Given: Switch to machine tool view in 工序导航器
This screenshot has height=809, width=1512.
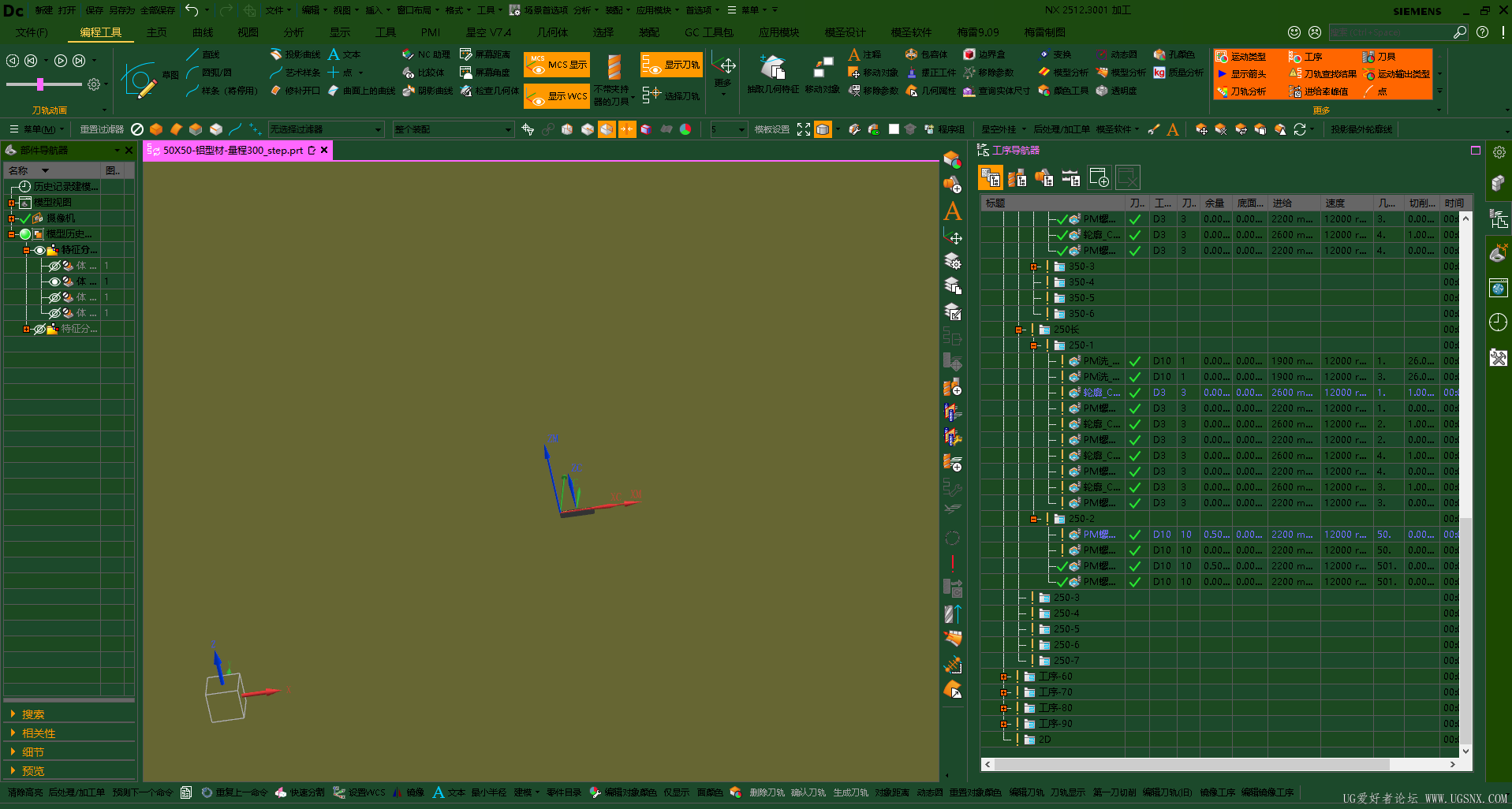Looking at the screenshot, I should 1017,178.
